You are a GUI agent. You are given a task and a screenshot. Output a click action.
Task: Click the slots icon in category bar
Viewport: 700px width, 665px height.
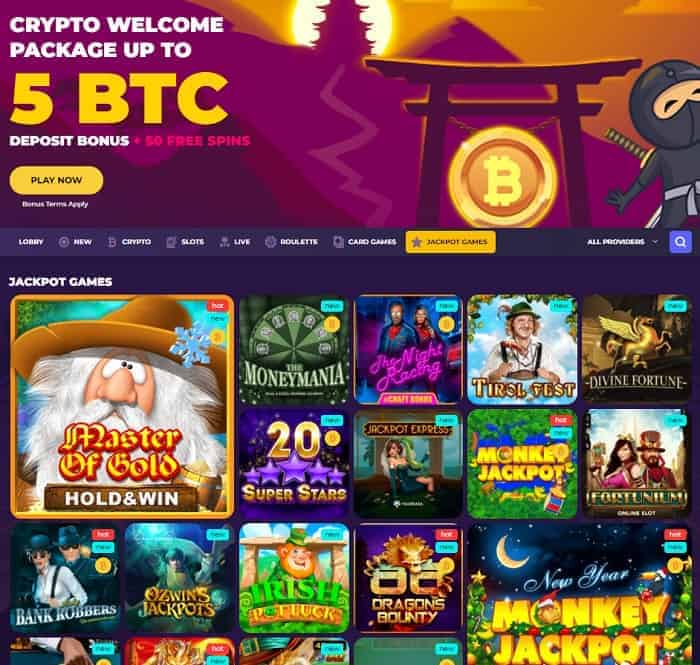pos(171,242)
